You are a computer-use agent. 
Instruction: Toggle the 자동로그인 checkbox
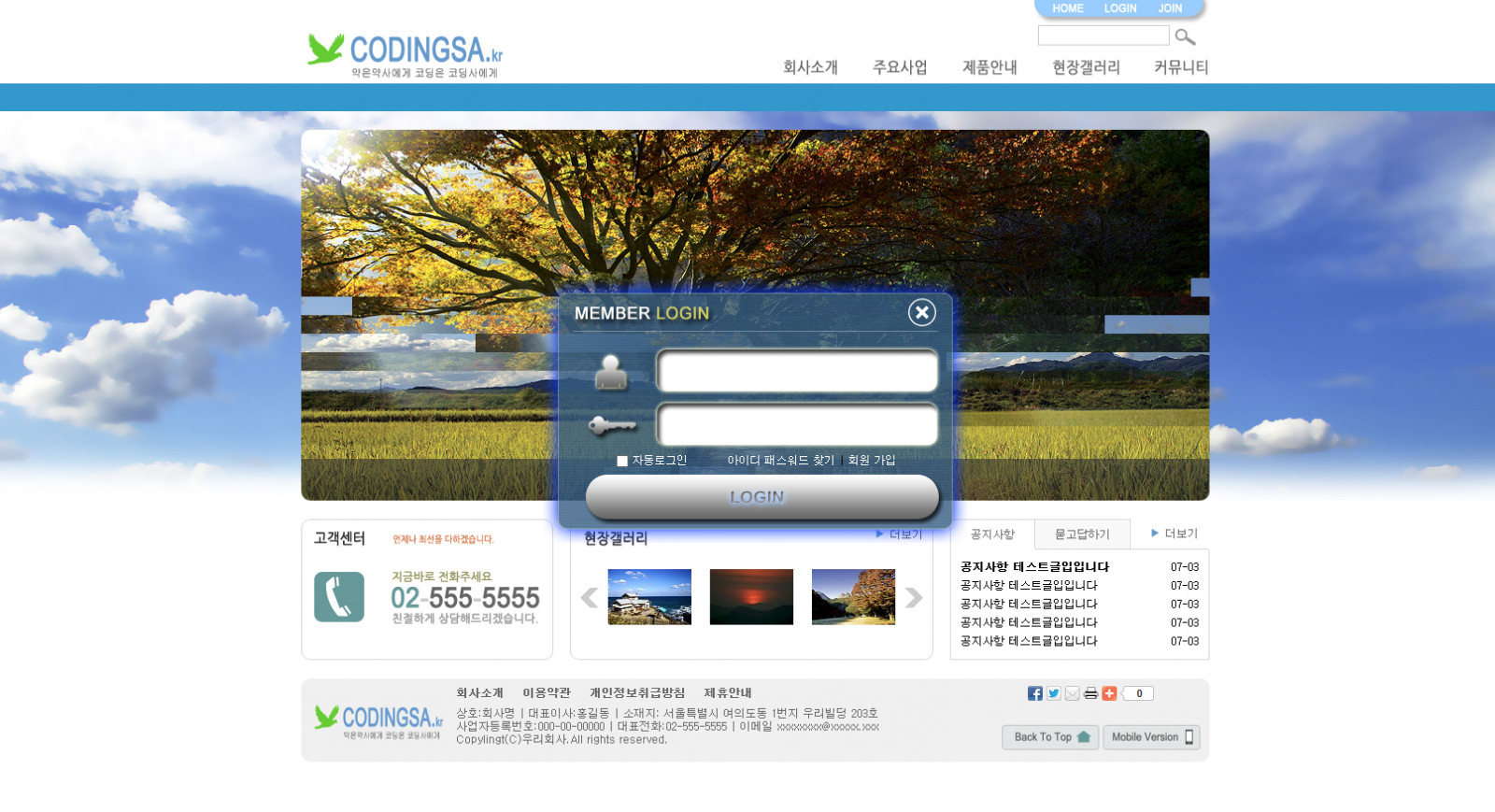(622, 461)
